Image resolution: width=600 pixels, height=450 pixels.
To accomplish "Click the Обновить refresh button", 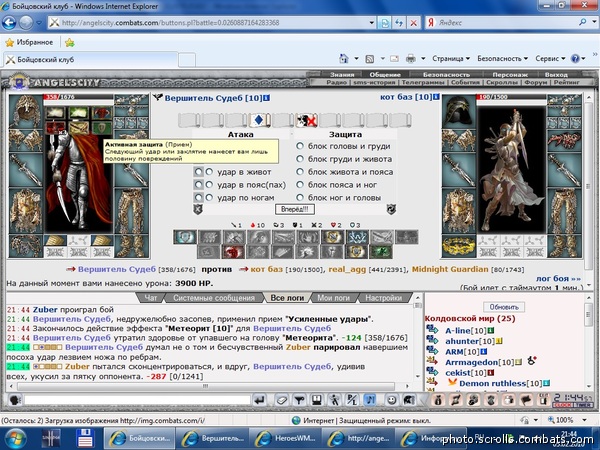I will click(504, 307).
